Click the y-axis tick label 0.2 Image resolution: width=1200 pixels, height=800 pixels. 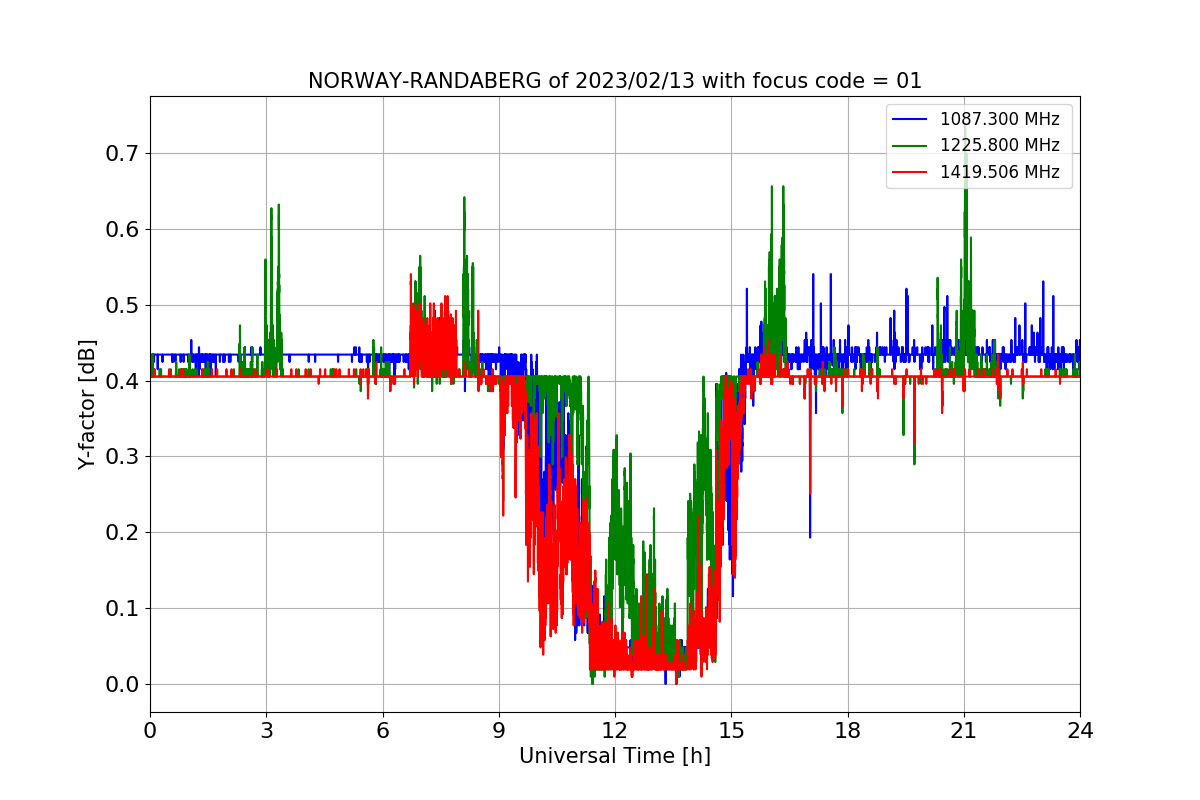(x=122, y=533)
